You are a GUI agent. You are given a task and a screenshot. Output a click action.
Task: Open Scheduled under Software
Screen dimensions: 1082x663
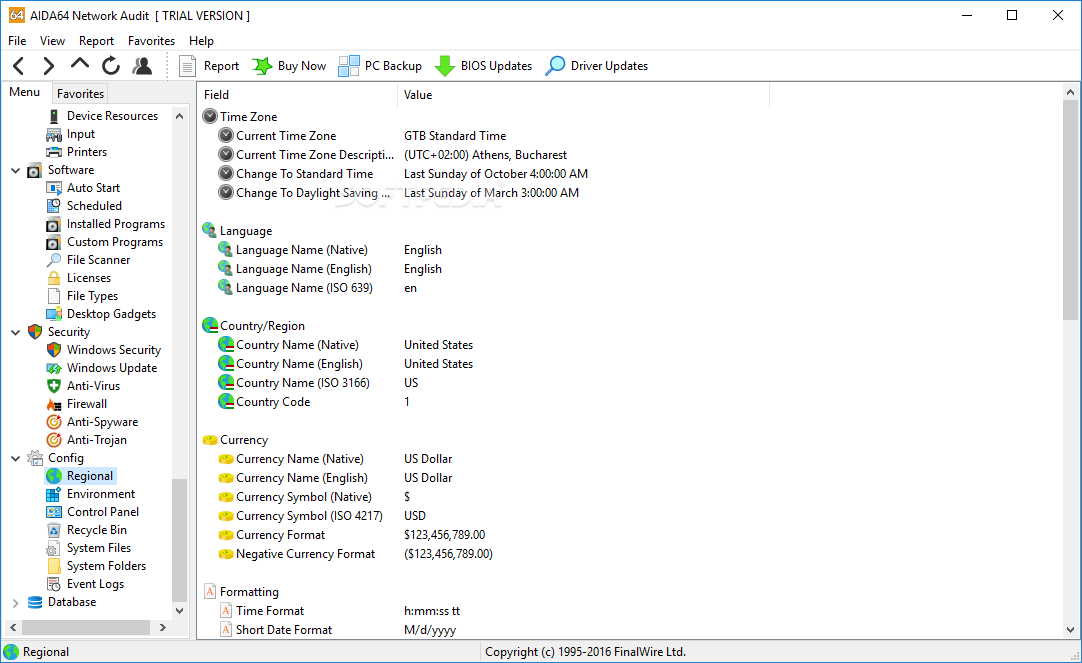click(x=83, y=206)
